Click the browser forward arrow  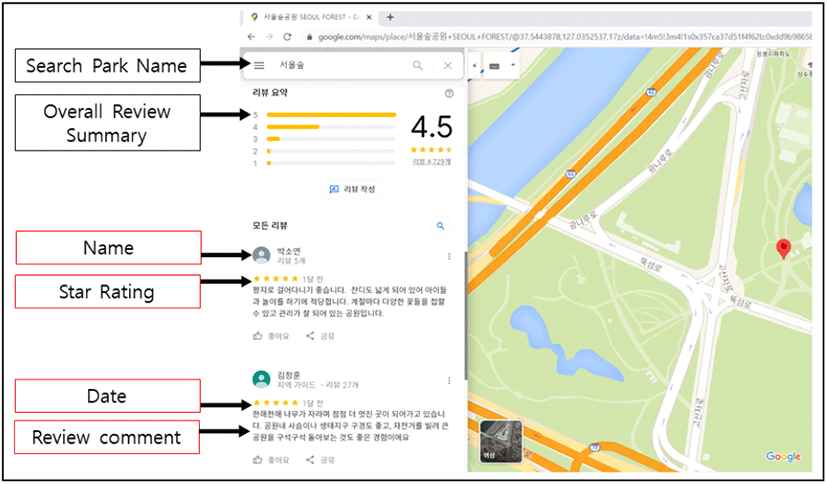(269, 37)
